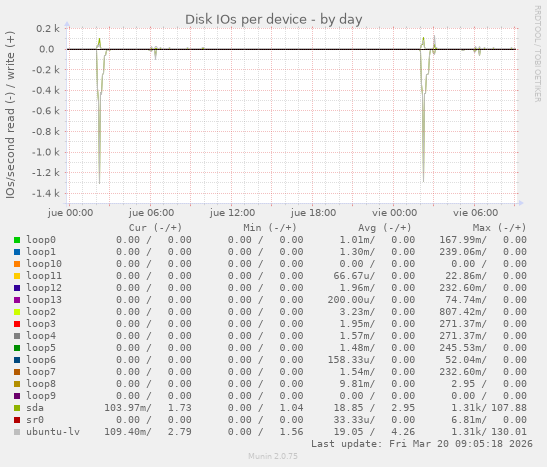Click the IOs/second read/write axis title
547x467 pixels.
click(10, 115)
